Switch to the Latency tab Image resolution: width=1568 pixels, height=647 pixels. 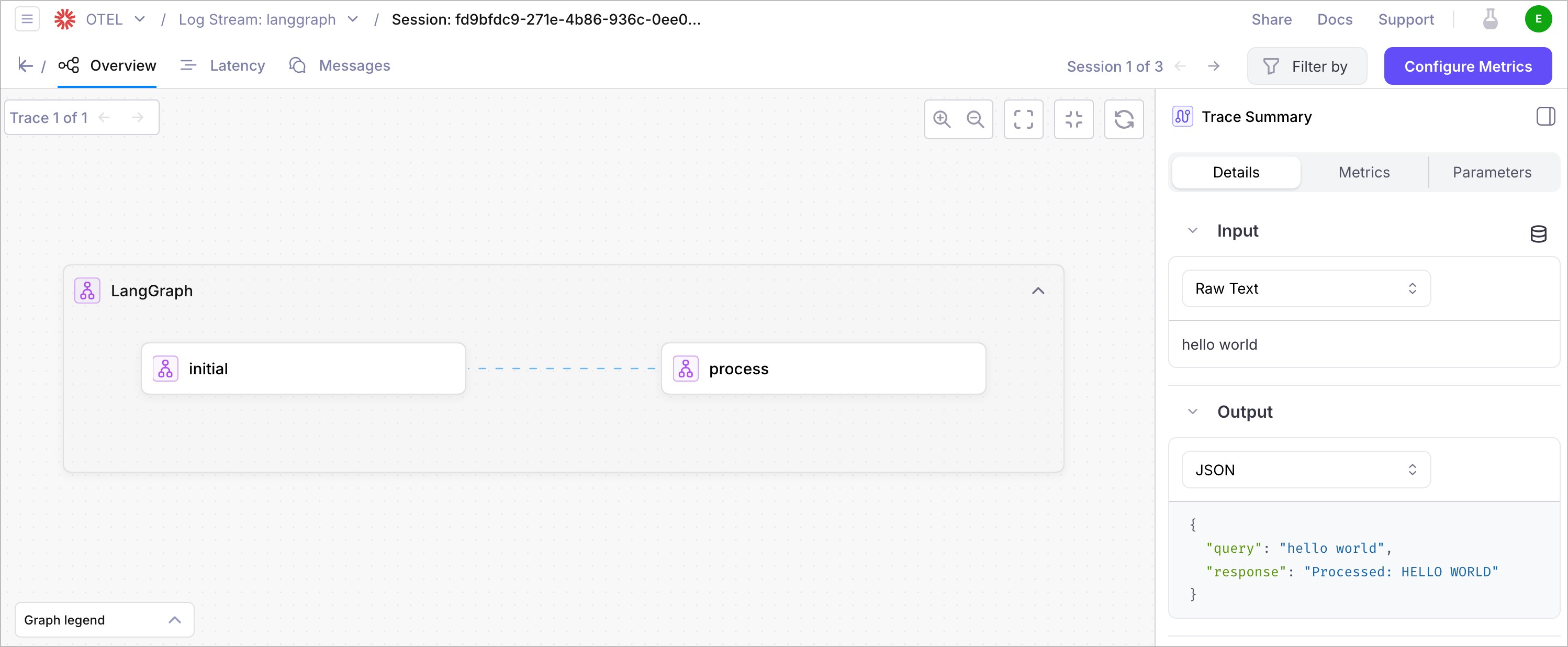(x=223, y=66)
